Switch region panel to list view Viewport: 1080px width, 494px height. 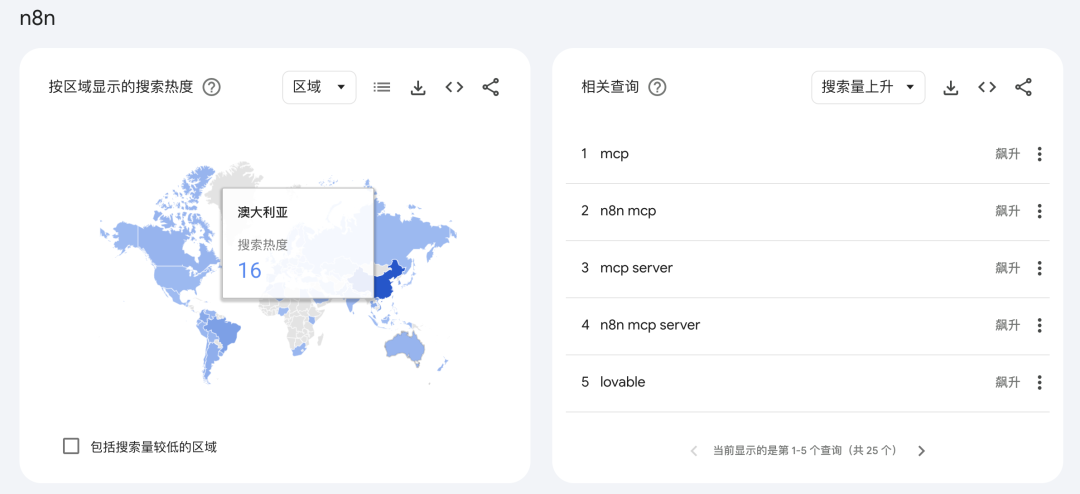click(x=382, y=88)
